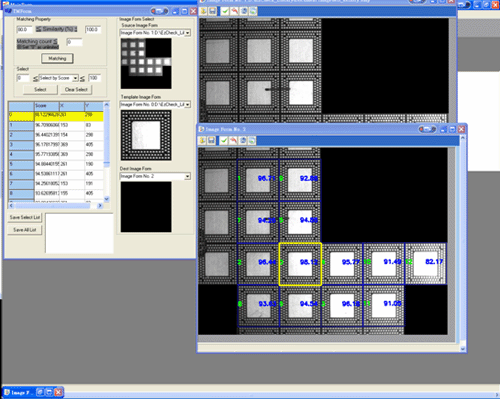Click the Clear Select button
Image resolution: width=500 pixels, height=399 pixels.
click(76, 90)
